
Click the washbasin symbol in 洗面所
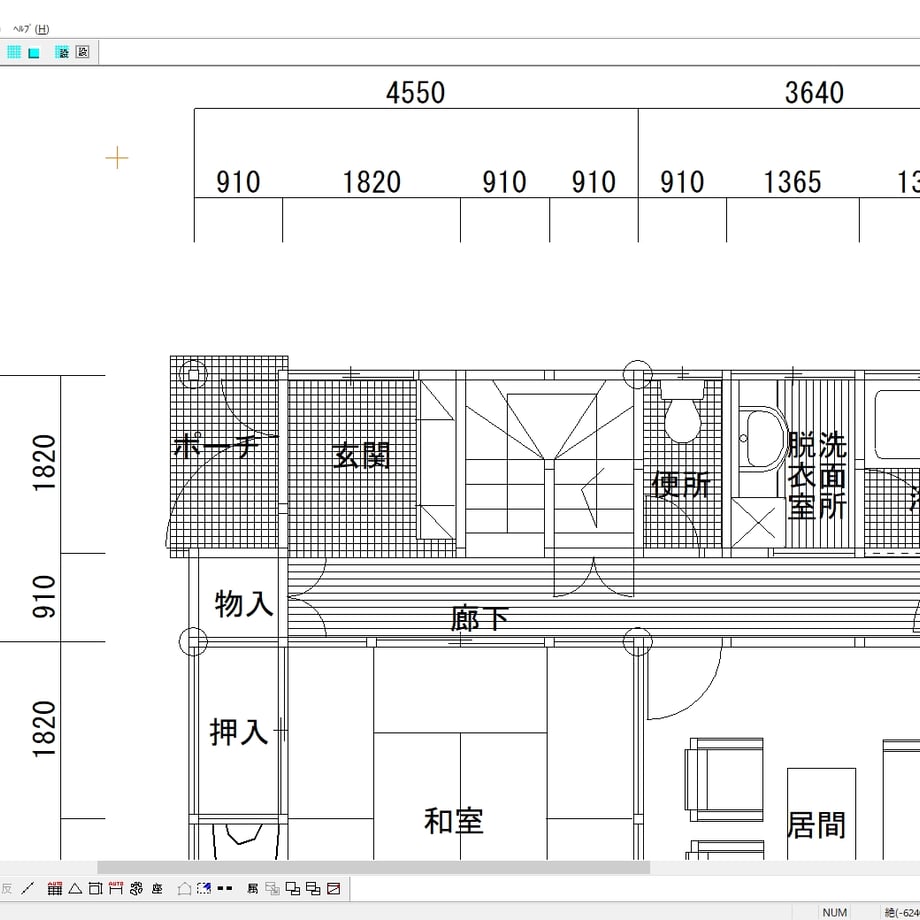coord(762,438)
